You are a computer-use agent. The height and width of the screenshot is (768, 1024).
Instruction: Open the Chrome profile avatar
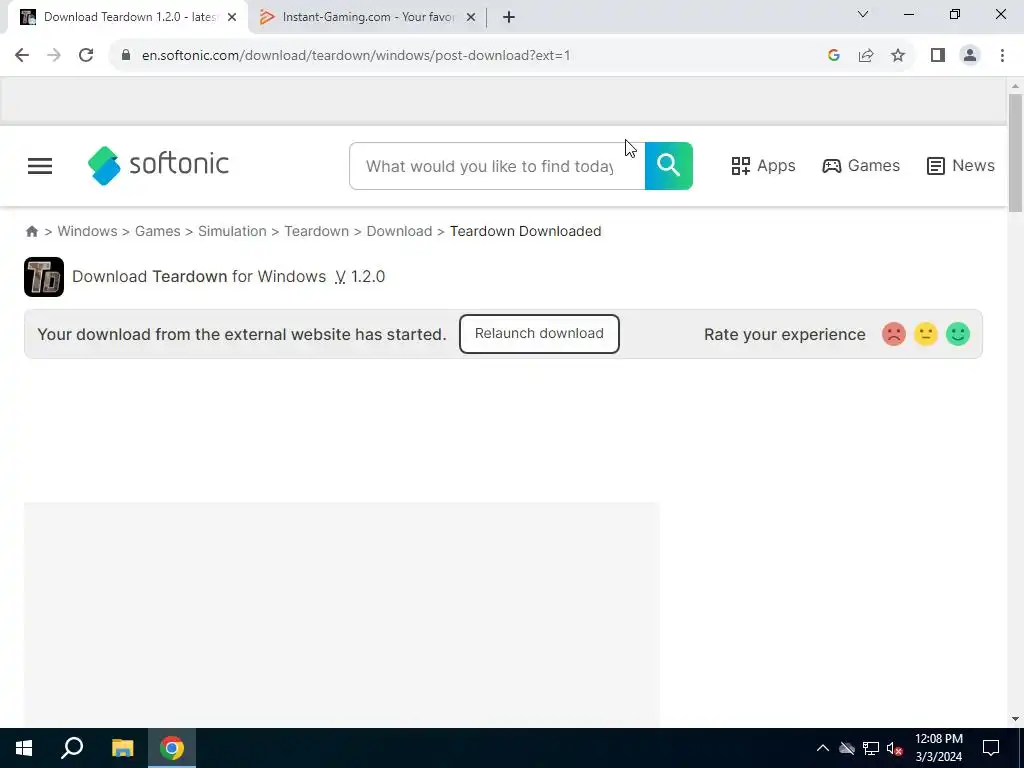click(970, 56)
